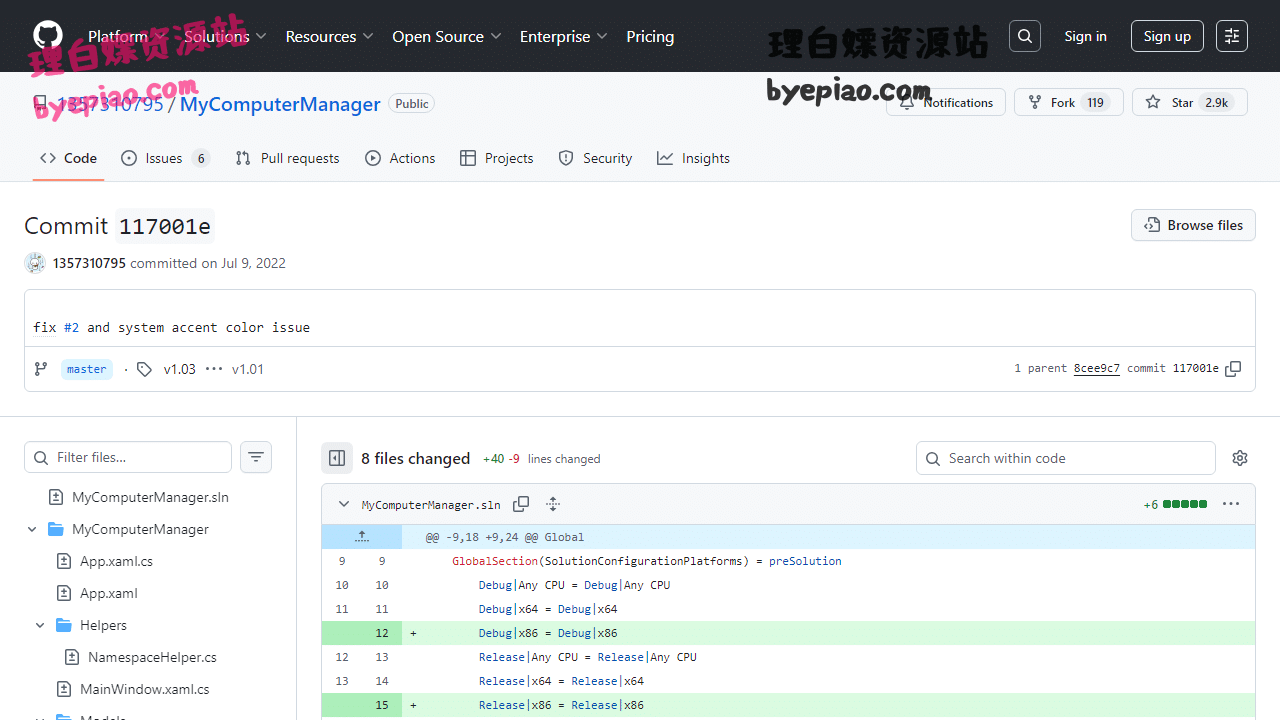This screenshot has height=720, width=1280.
Task: Copy the MyComputerManager.sln file path
Action: [x=521, y=505]
